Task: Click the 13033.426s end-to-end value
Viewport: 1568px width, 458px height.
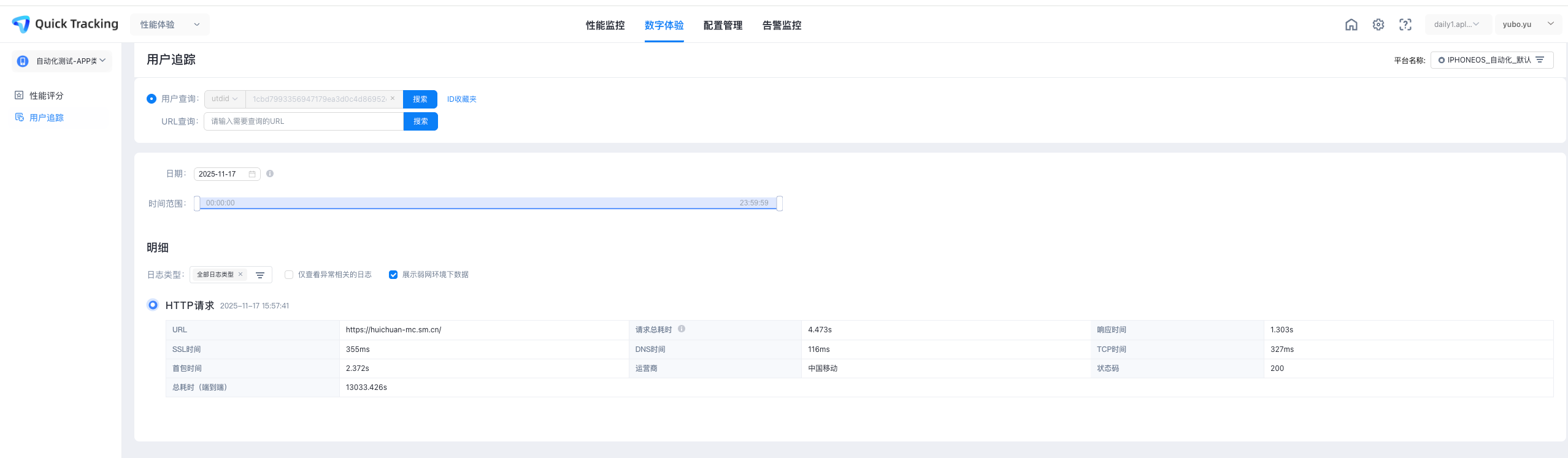Action: 366,387
